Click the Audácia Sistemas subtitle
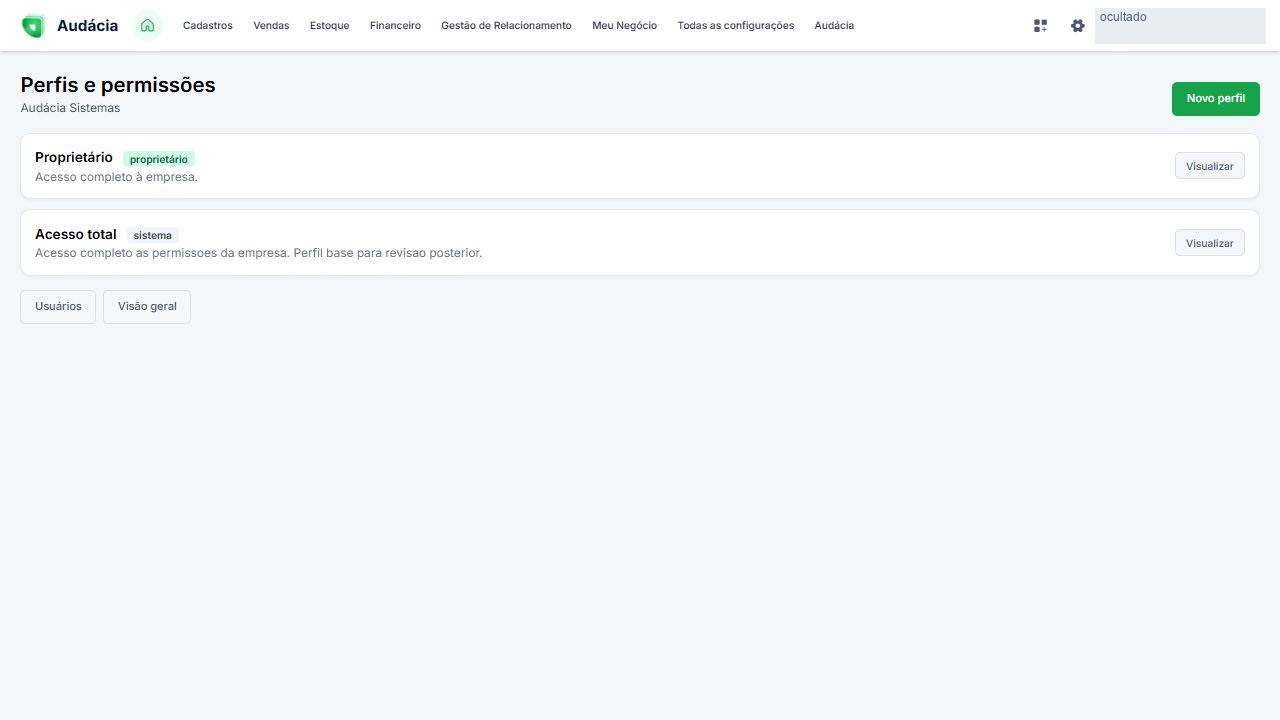The width and height of the screenshot is (1280, 720). point(70,108)
